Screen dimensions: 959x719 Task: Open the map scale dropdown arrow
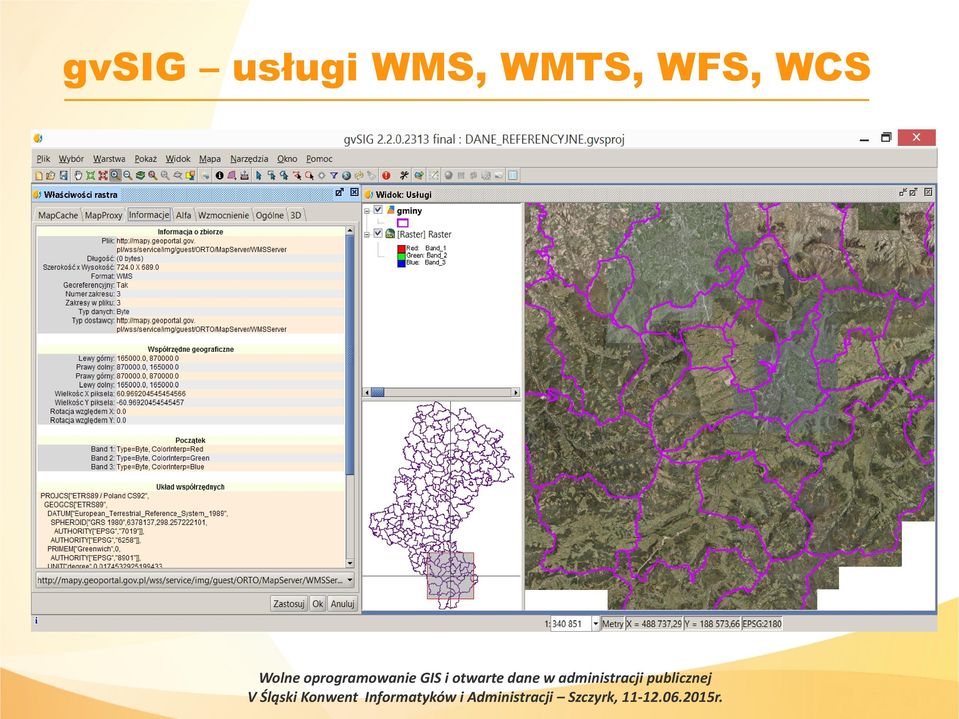point(596,624)
